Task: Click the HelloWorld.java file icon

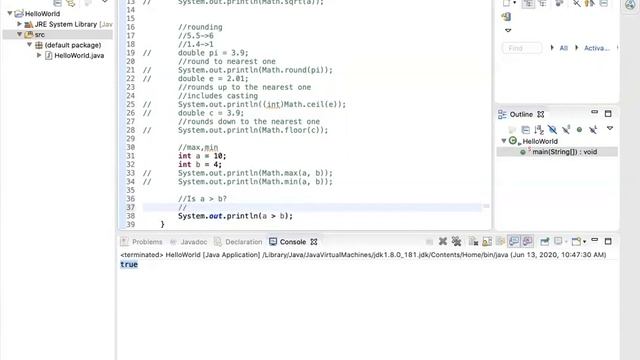Action: click(49, 56)
